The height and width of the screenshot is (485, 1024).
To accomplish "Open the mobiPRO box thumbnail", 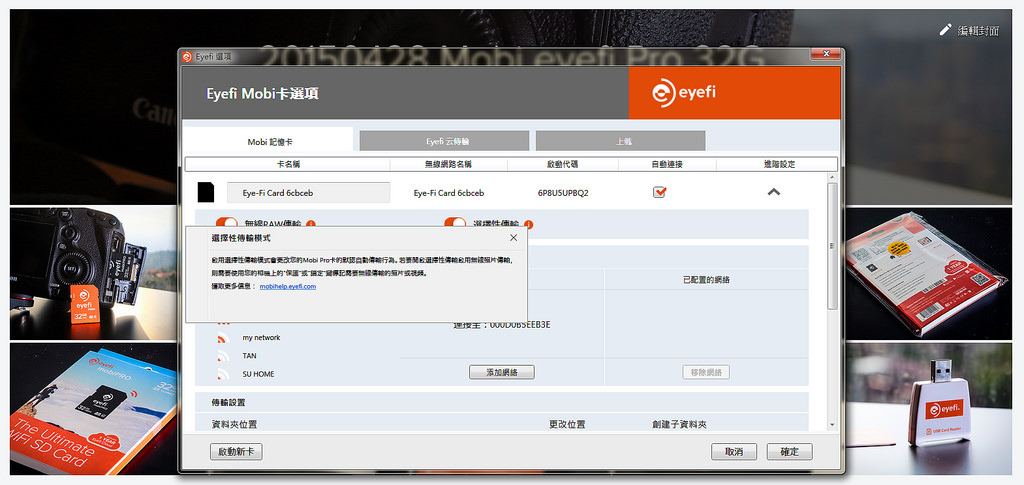I will click(x=93, y=409).
